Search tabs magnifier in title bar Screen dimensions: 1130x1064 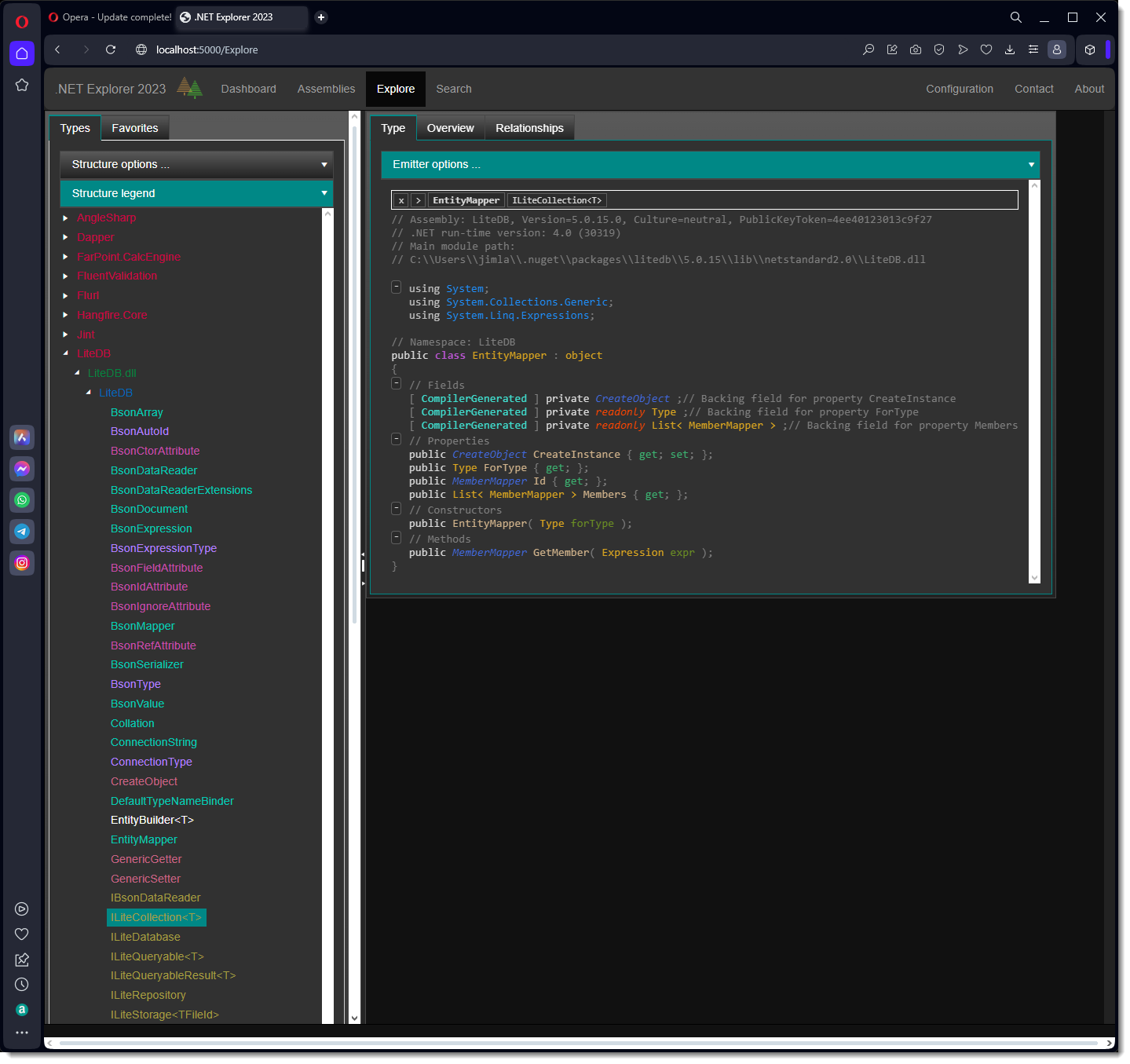click(x=1016, y=17)
